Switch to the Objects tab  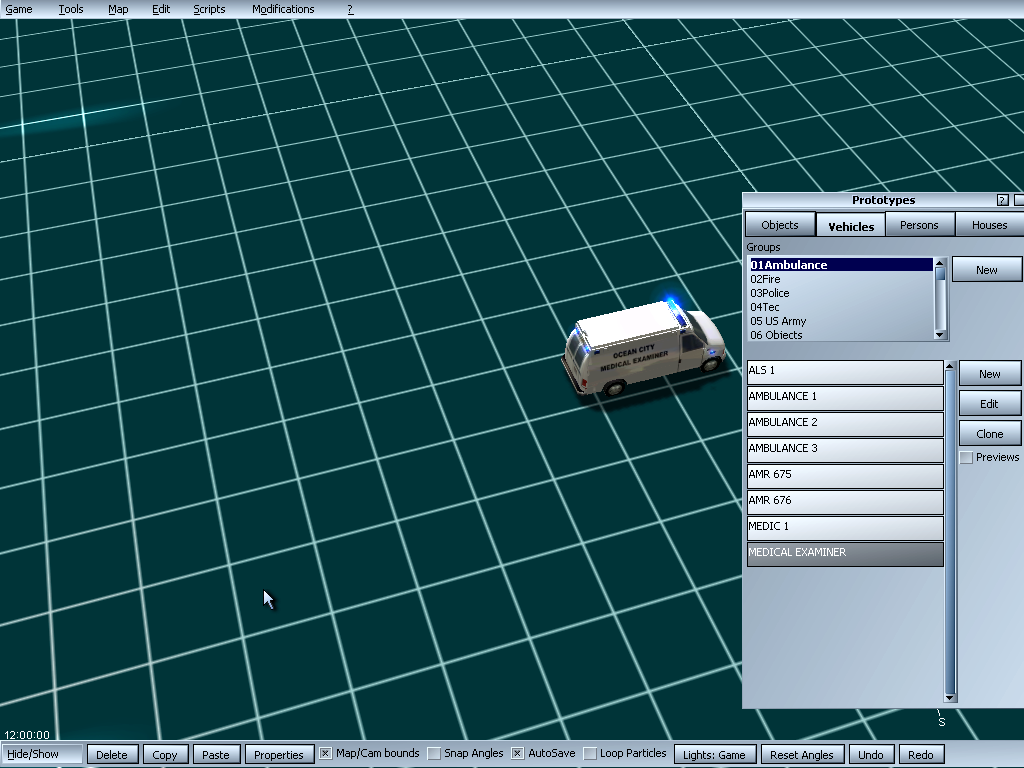coord(780,225)
